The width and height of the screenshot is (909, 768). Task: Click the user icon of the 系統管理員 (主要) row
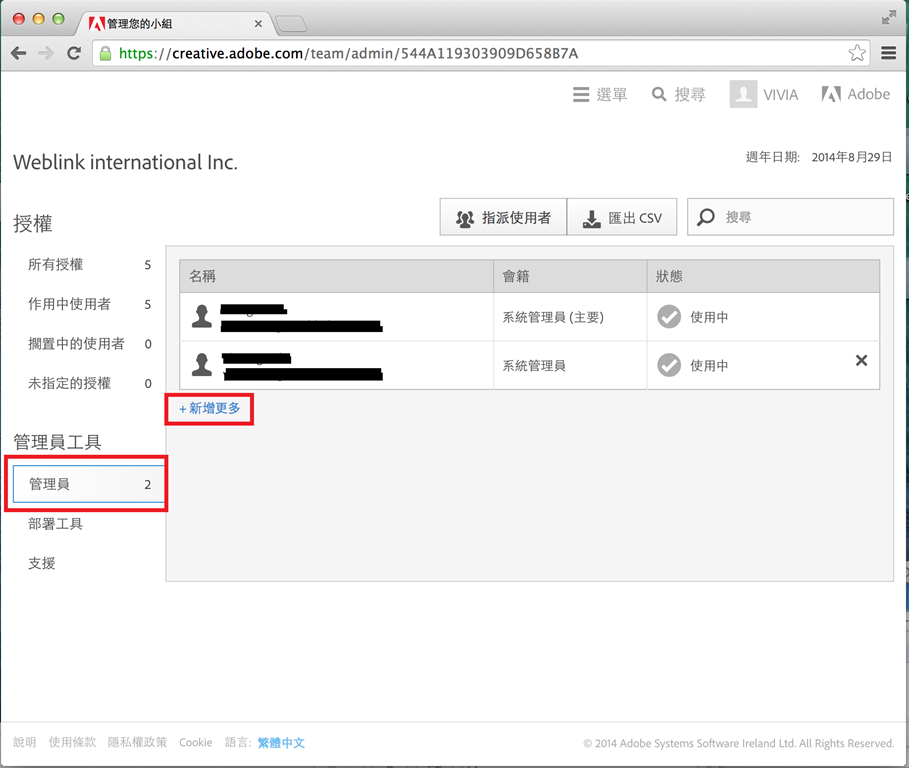[202, 316]
